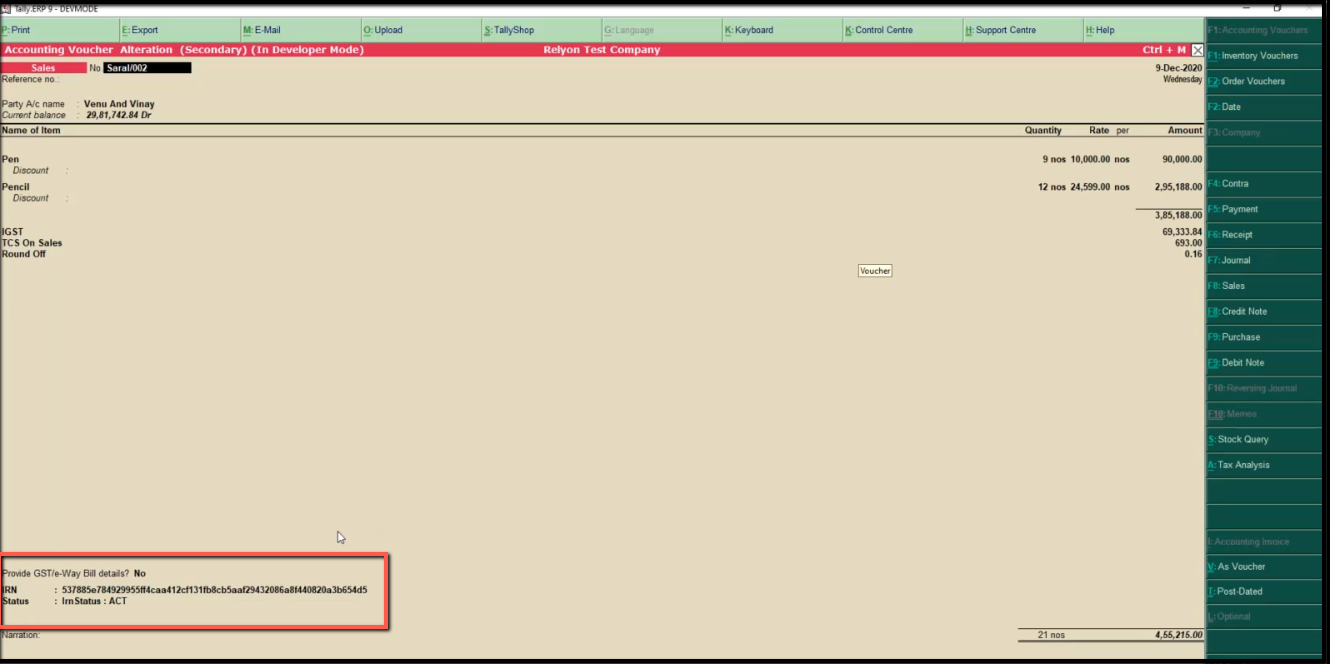Viewport: 1330px width, 664px height.
Task: Switch to As Voucher mode
Action: [1264, 567]
